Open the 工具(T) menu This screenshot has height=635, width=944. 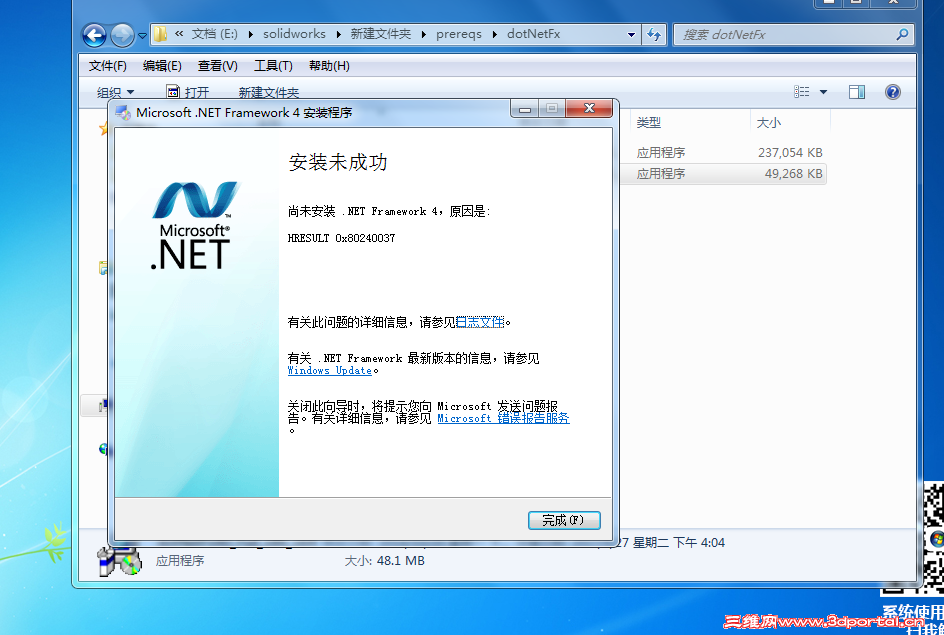click(x=273, y=66)
